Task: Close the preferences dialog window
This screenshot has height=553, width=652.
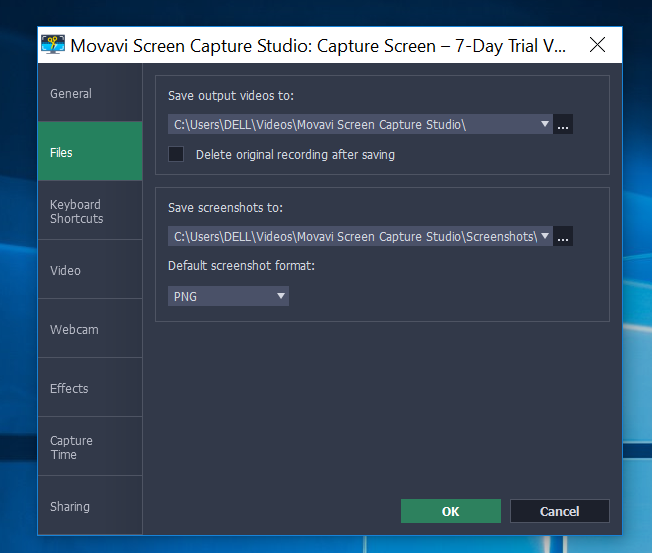Action: click(597, 45)
